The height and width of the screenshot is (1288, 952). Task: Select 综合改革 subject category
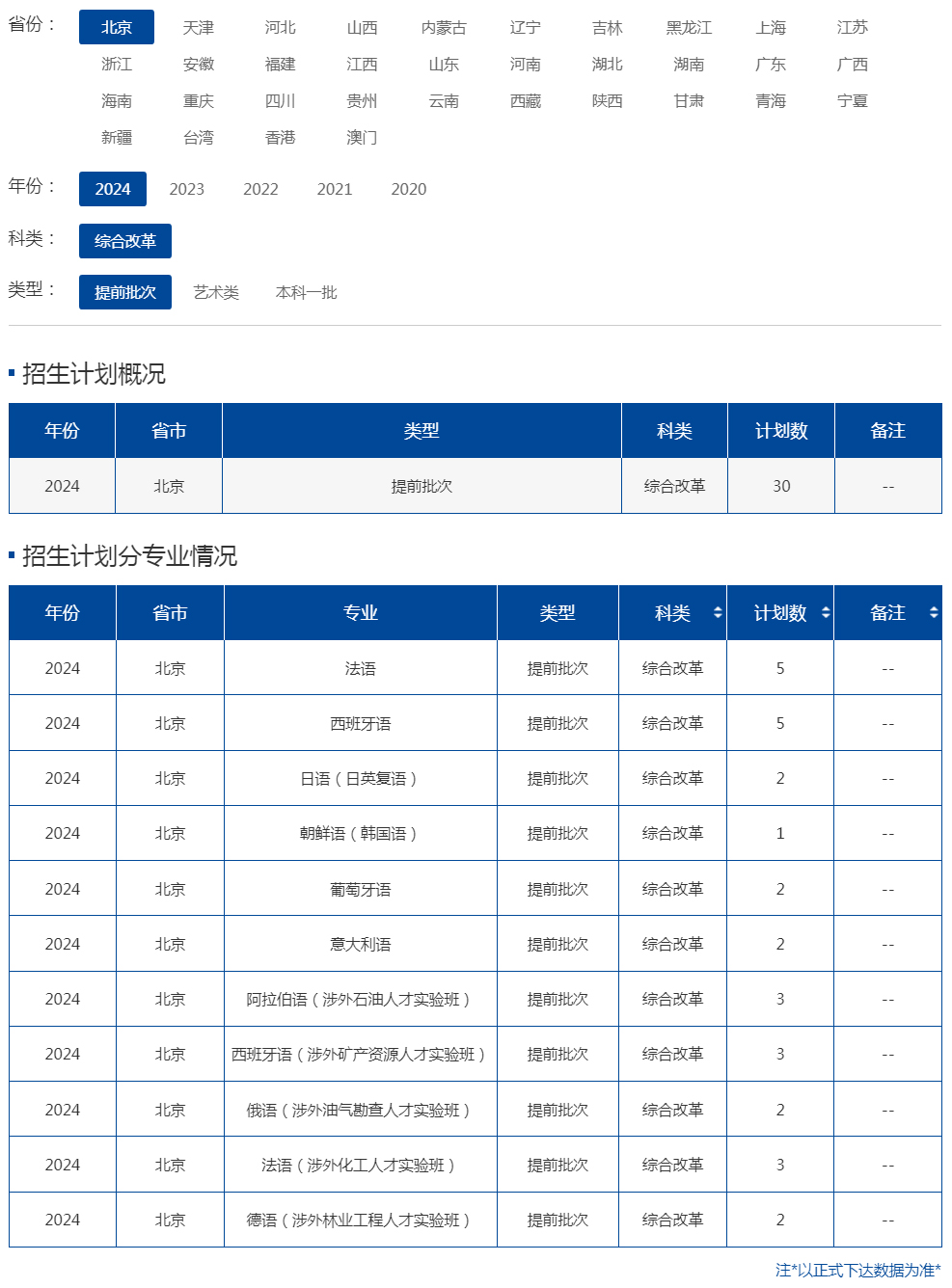pyautogui.click(x=125, y=241)
